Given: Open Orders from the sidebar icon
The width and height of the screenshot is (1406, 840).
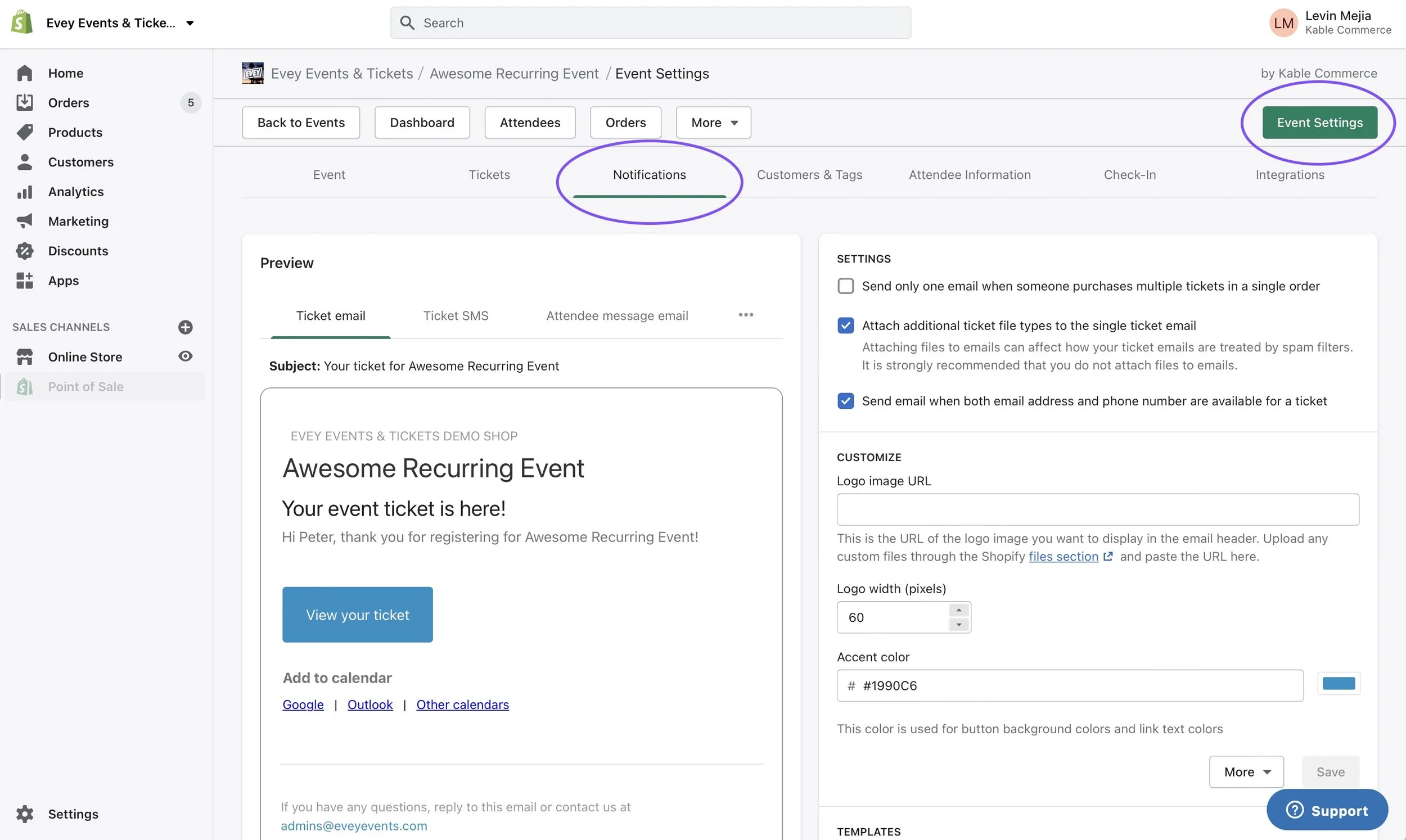Looking at the screenshot, I should (25, 102).
